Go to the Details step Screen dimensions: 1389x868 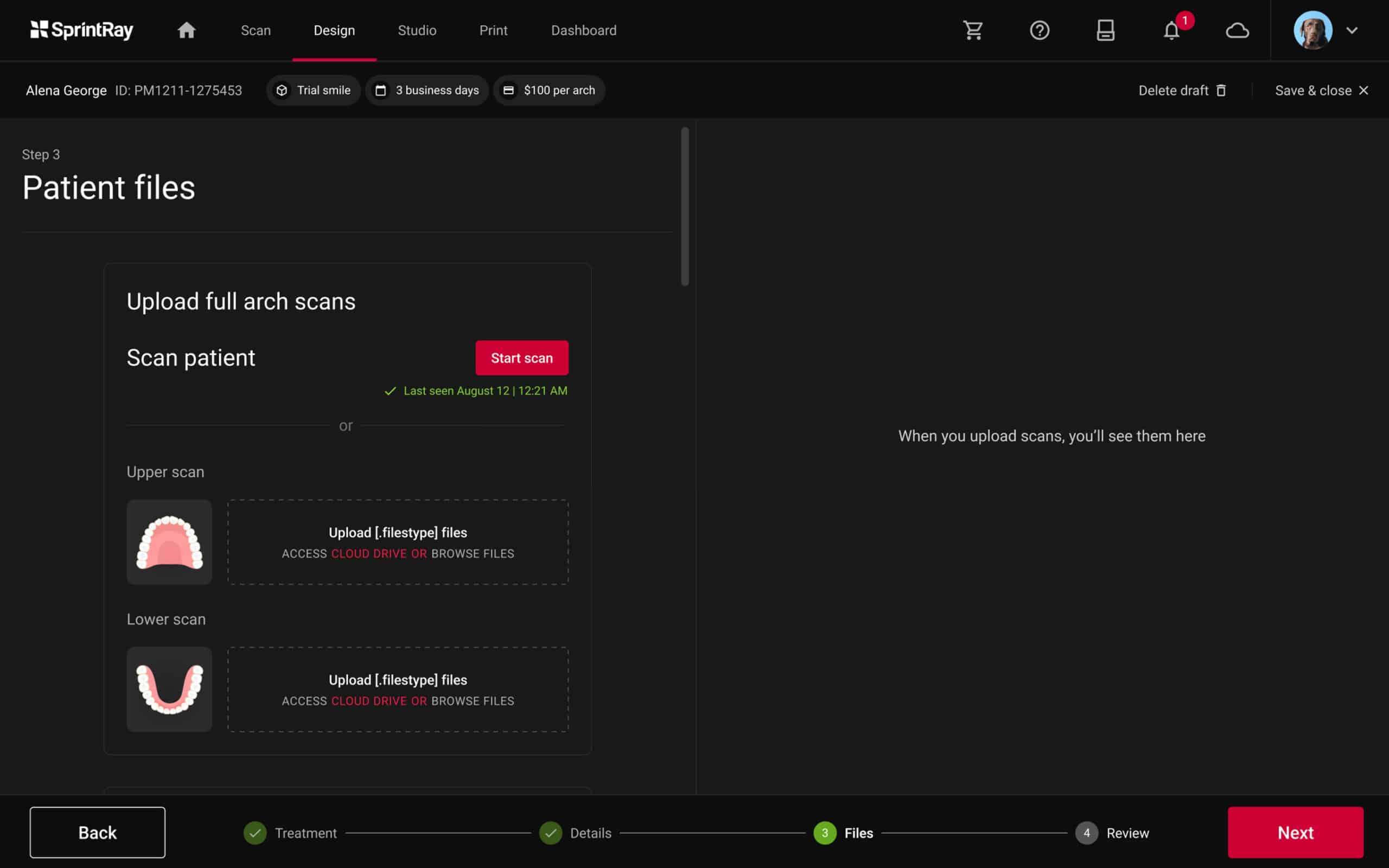[575, 832]
